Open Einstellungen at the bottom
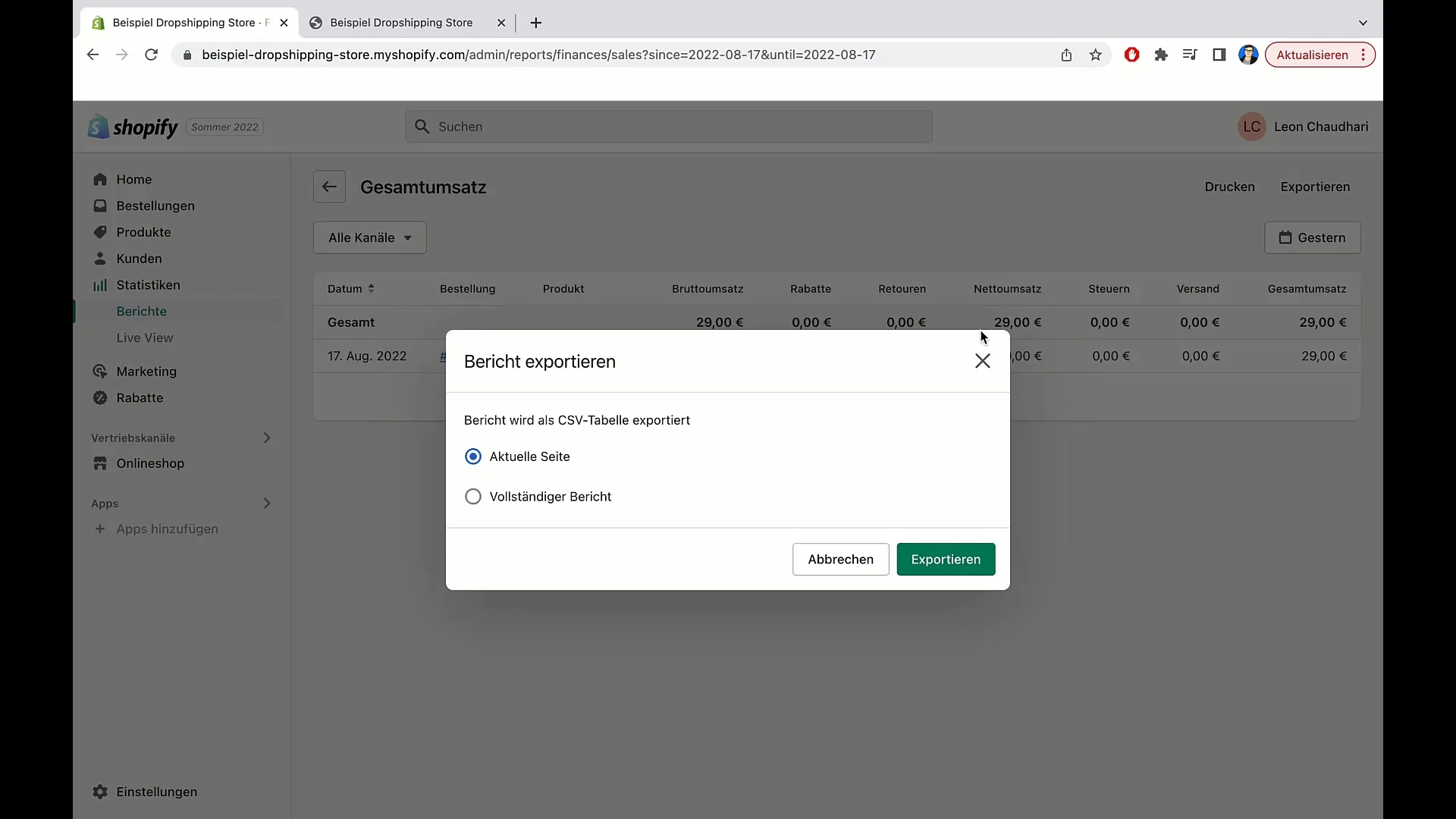 point(156,792)
